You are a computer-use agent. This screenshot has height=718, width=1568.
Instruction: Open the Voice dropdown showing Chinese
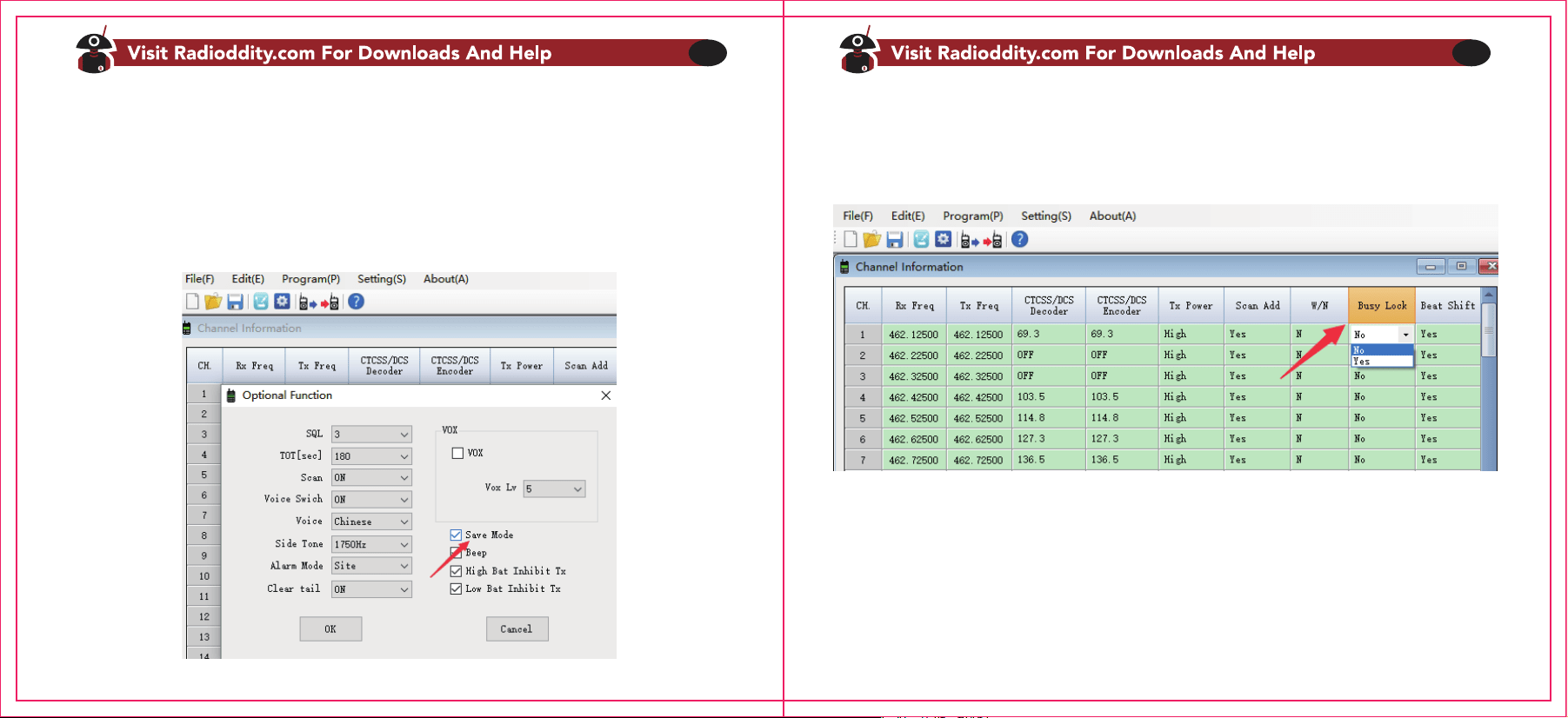point(371,522)
